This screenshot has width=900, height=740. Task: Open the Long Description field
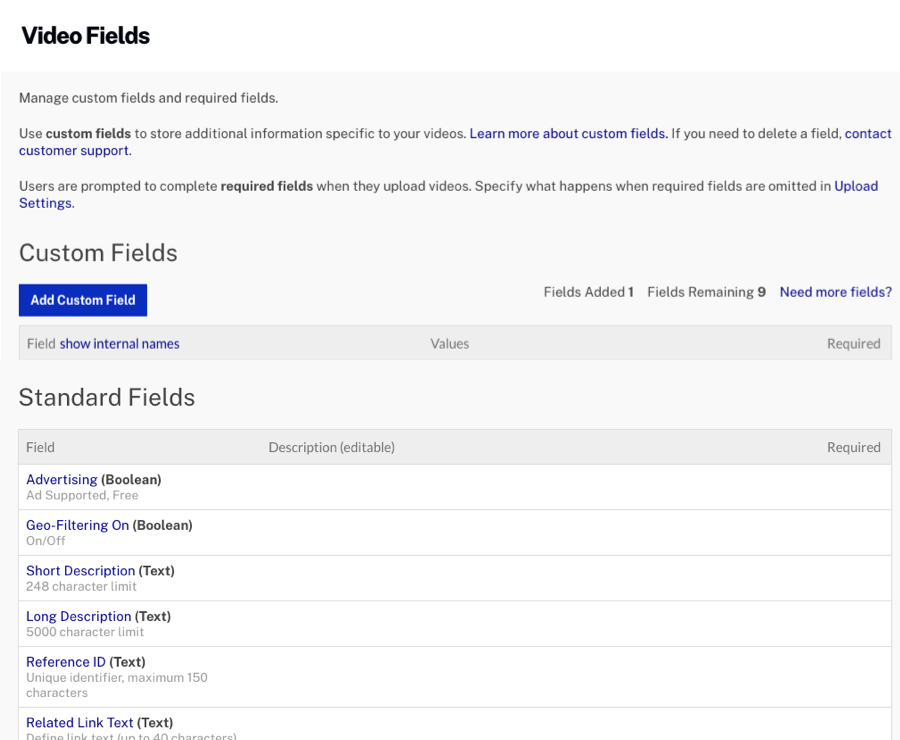coord(78,616)
